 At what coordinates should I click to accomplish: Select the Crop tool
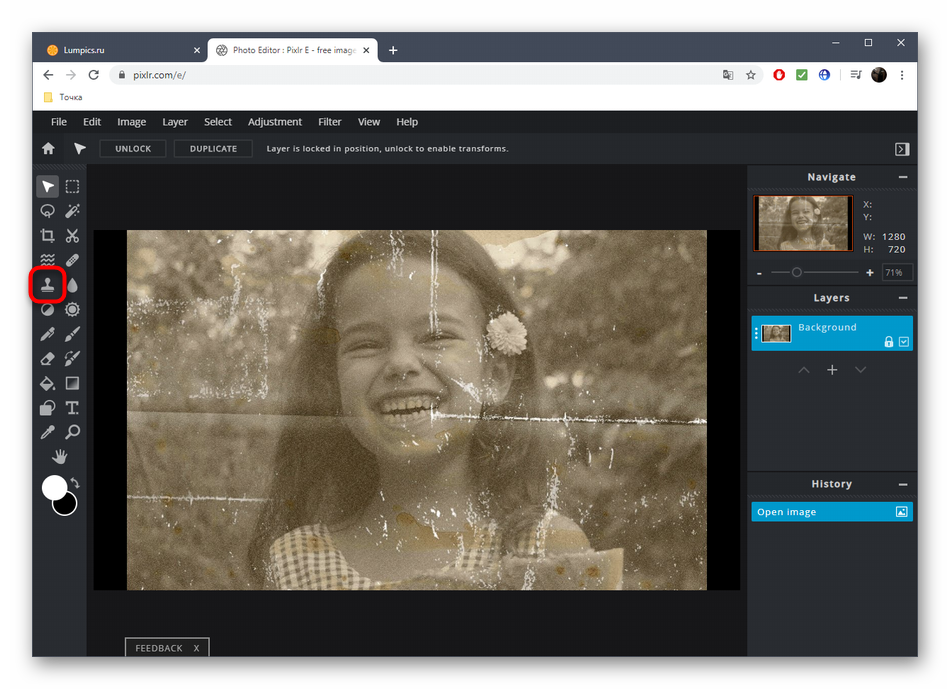(47, 236)
